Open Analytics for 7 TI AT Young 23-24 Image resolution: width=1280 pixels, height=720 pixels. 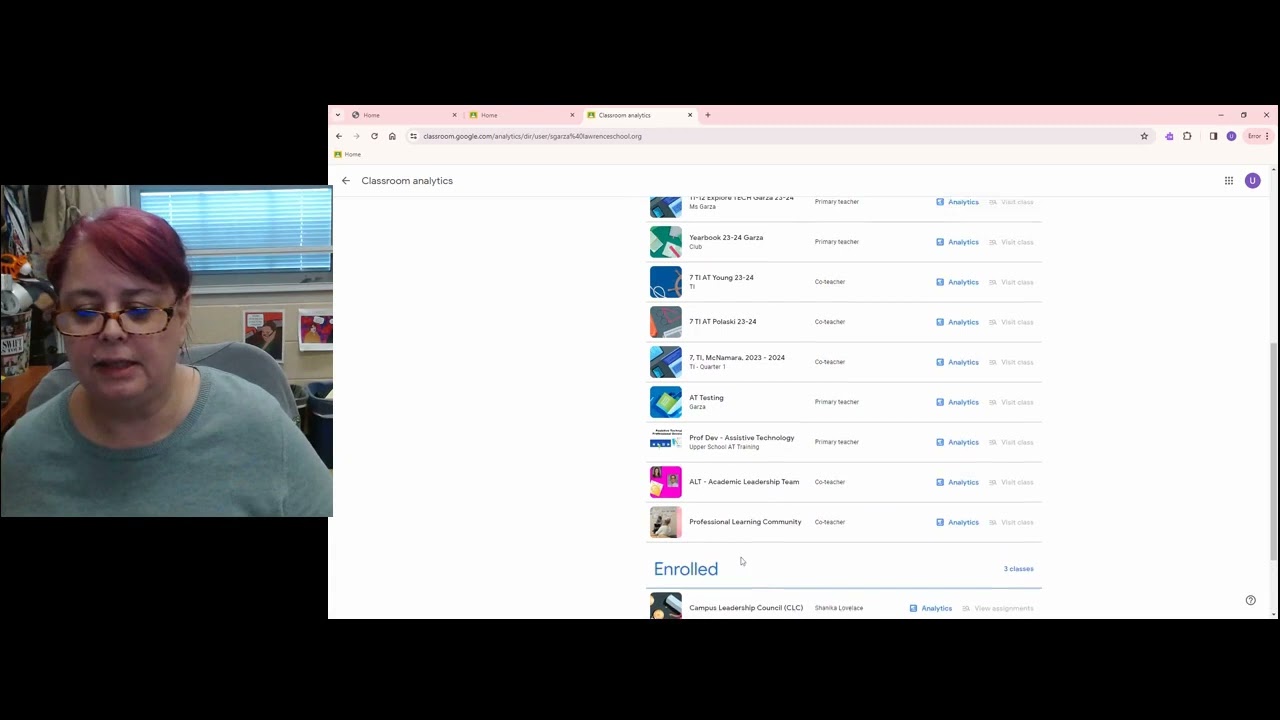pyautogui.click(x=957, y=282)
